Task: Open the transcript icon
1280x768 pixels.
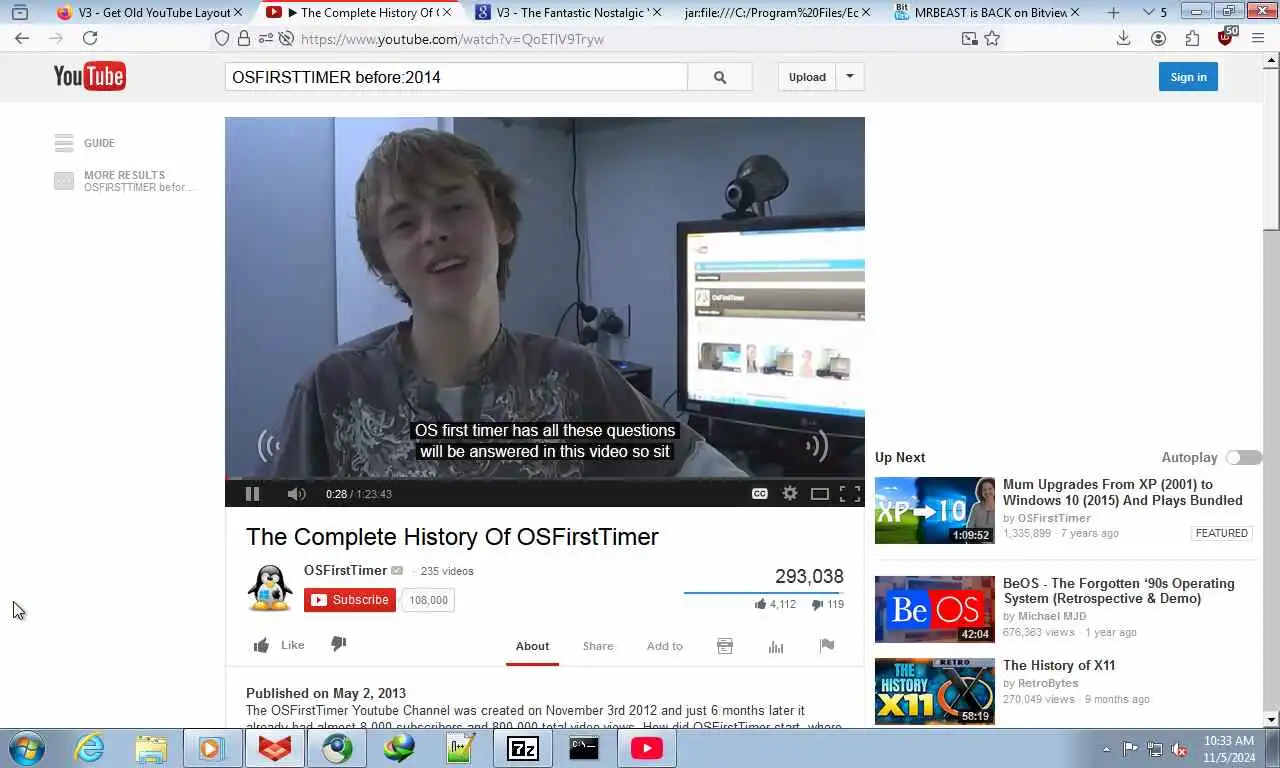Action: tap(725, 646)
